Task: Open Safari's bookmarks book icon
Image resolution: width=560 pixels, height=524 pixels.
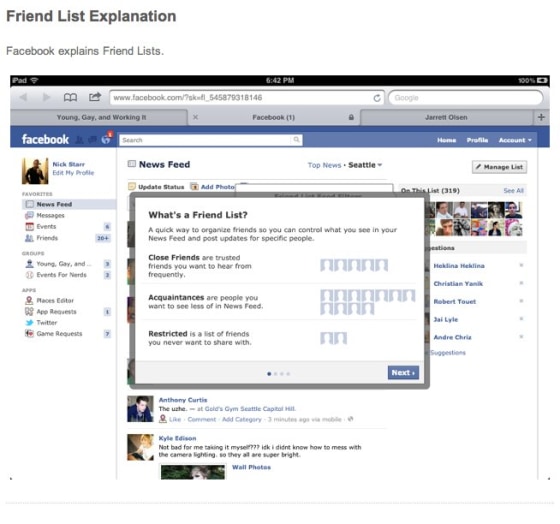Action: (x=70, y=97)
